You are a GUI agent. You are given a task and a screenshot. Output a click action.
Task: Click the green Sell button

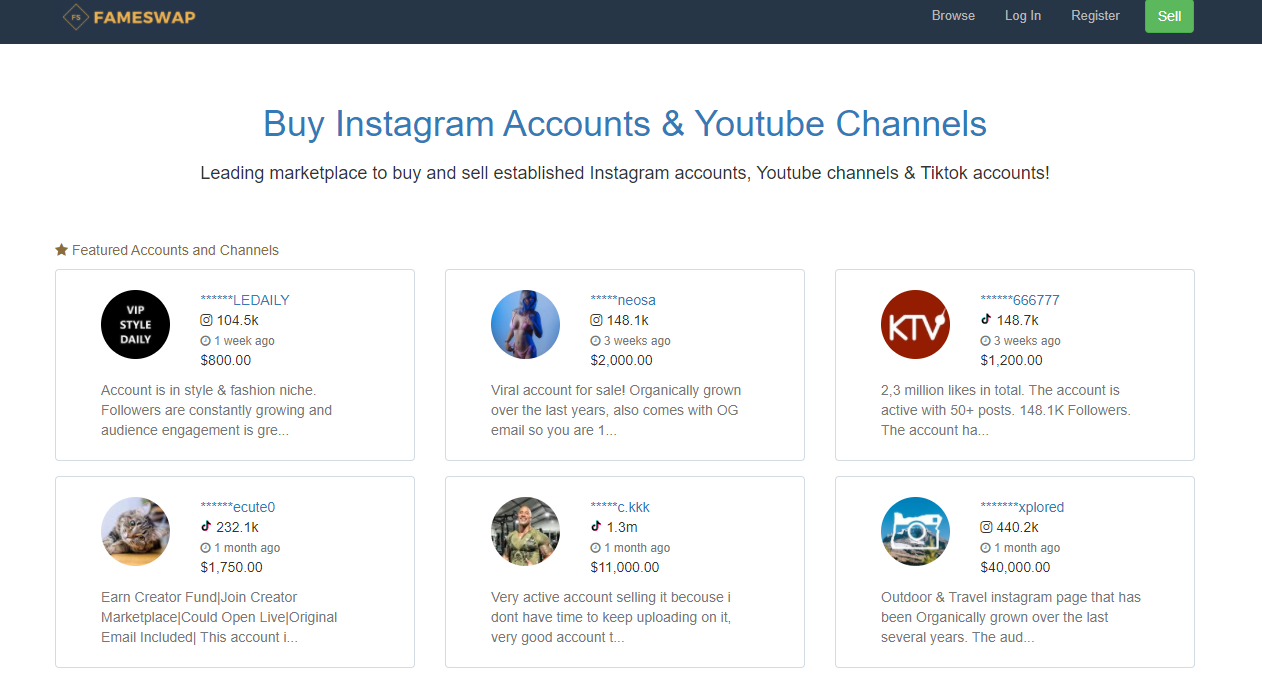click(1169, 16)
